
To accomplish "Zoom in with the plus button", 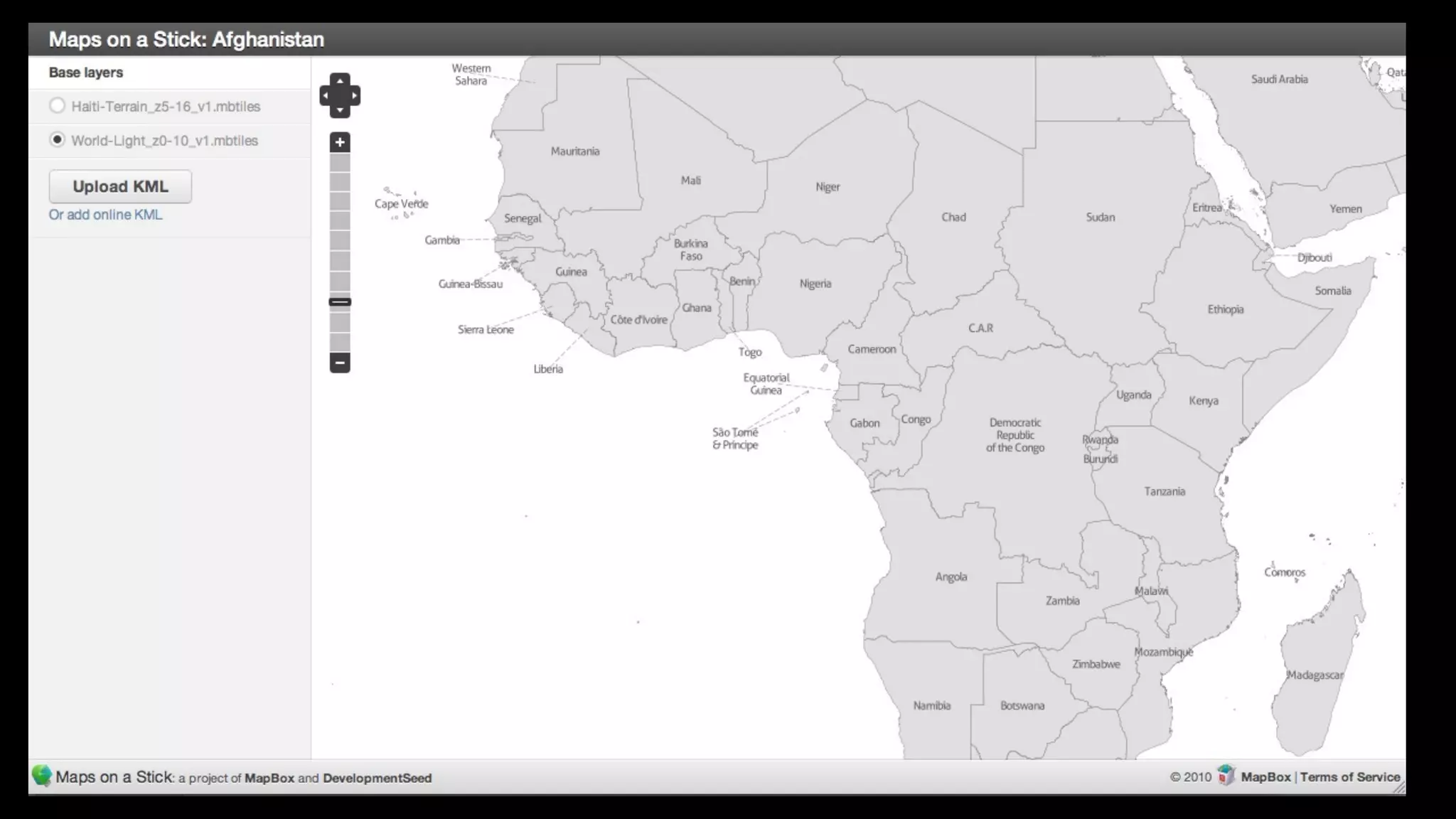I will (x=340, y=142).
